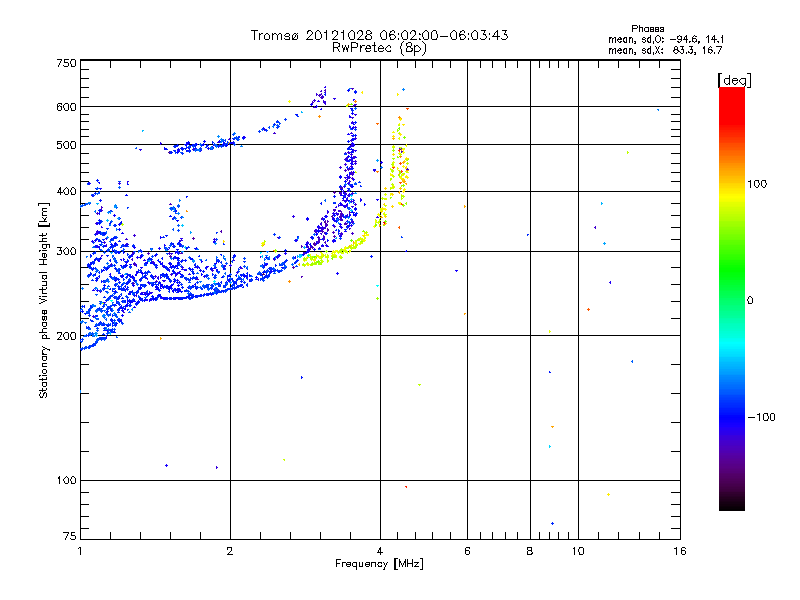
Task: Click the x-axis tick label "10"
Action: coord(578,551)
